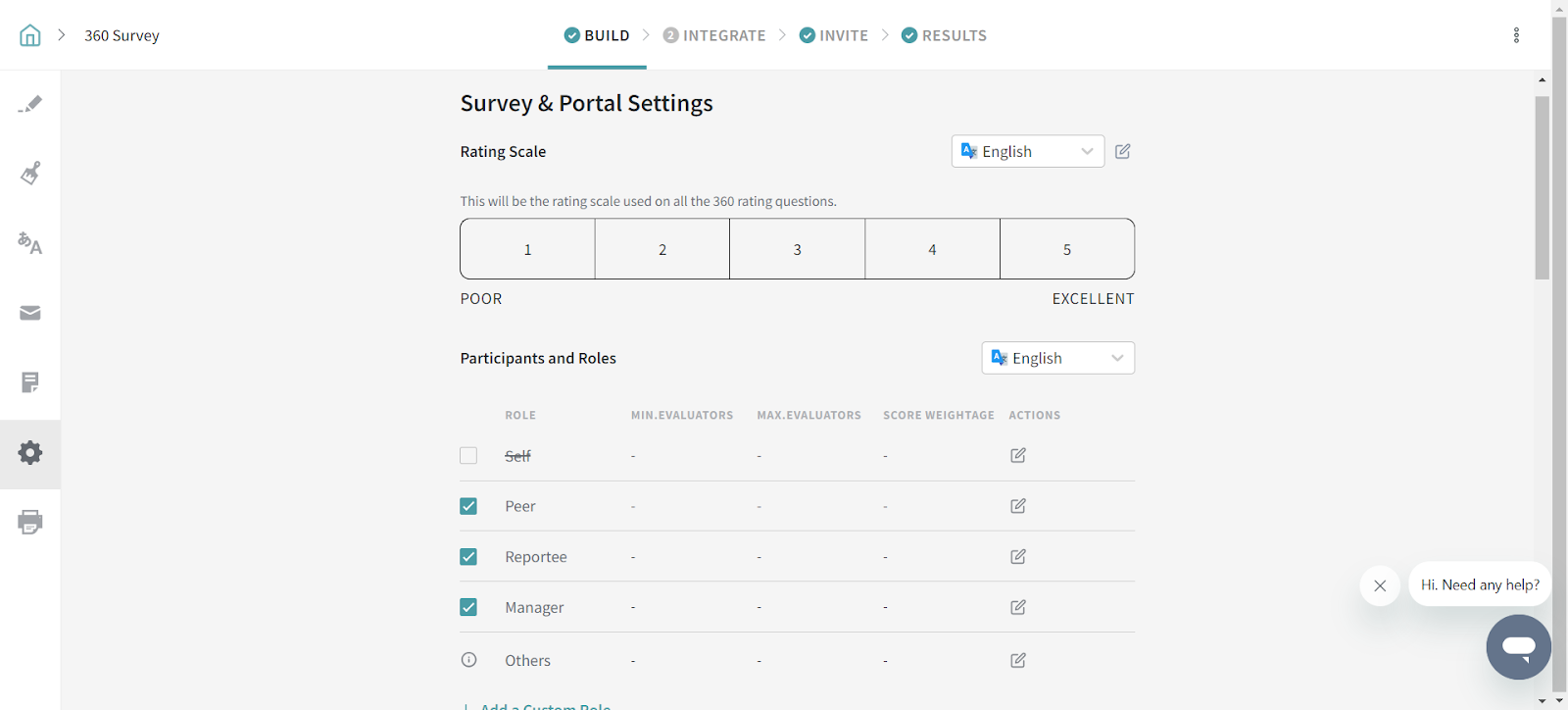Select the settings gear icon in sidebar
This screenshot has width=1568, height=710.
point(30,453)
